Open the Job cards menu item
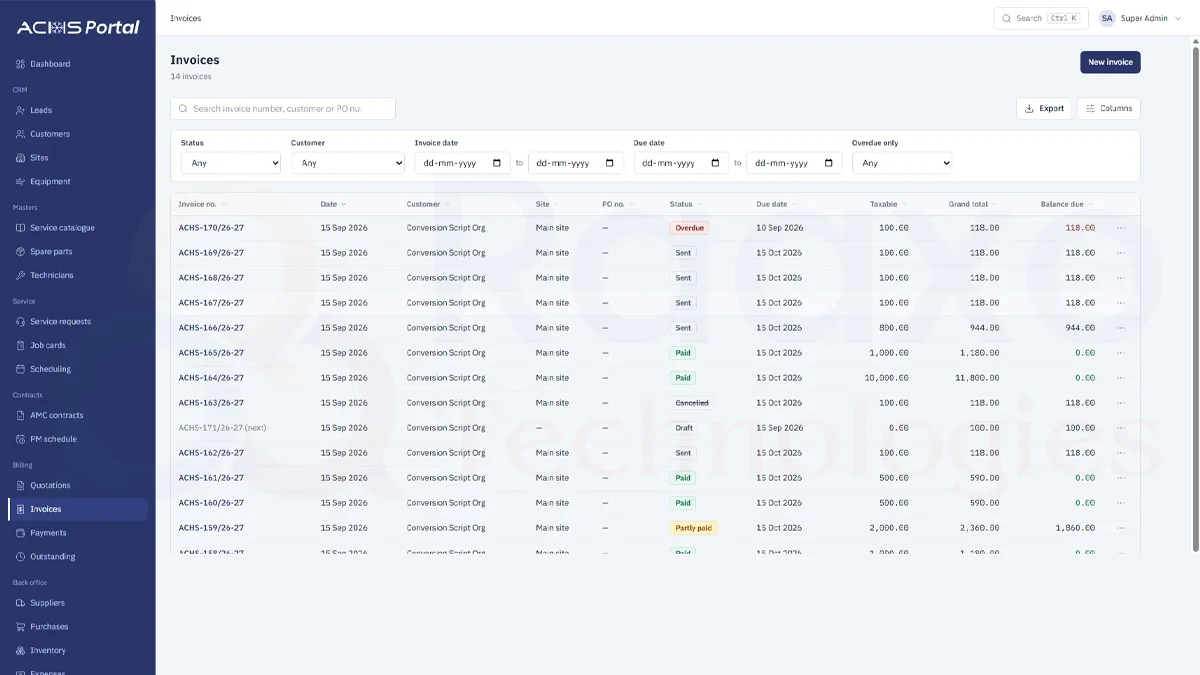 pos(78,345)
